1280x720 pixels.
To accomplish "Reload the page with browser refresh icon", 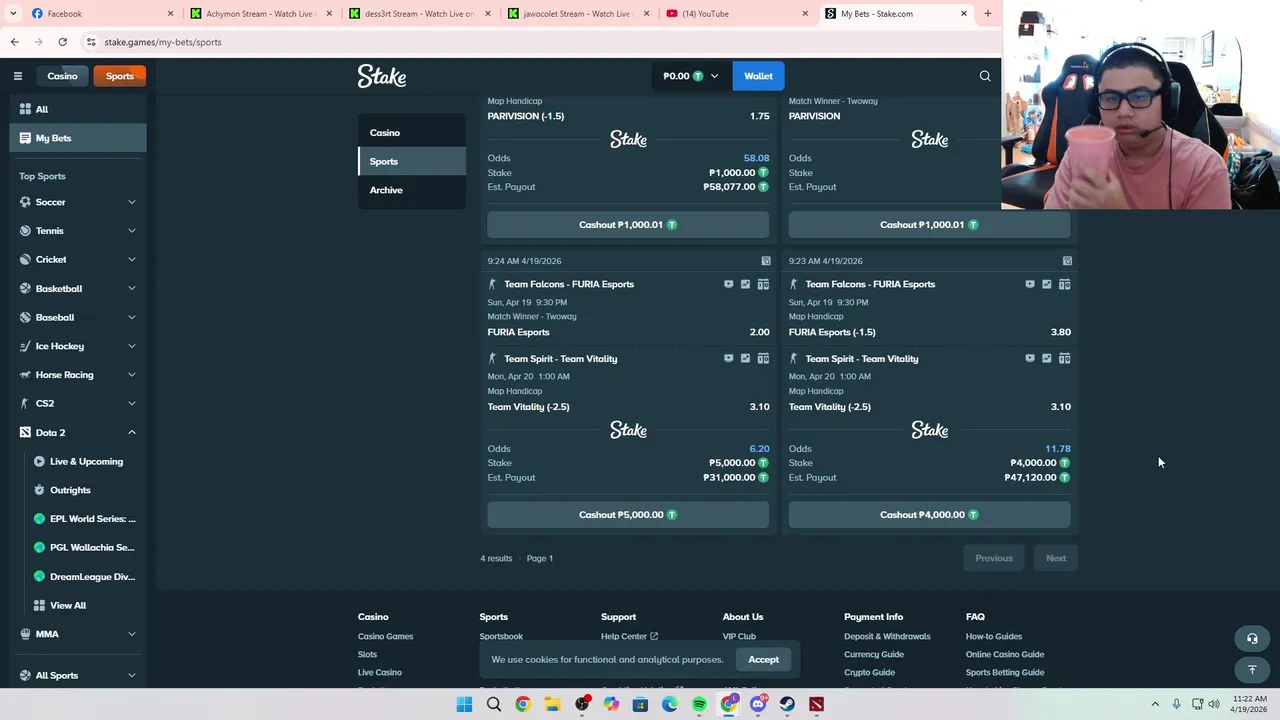I will (x=62, y=42).
